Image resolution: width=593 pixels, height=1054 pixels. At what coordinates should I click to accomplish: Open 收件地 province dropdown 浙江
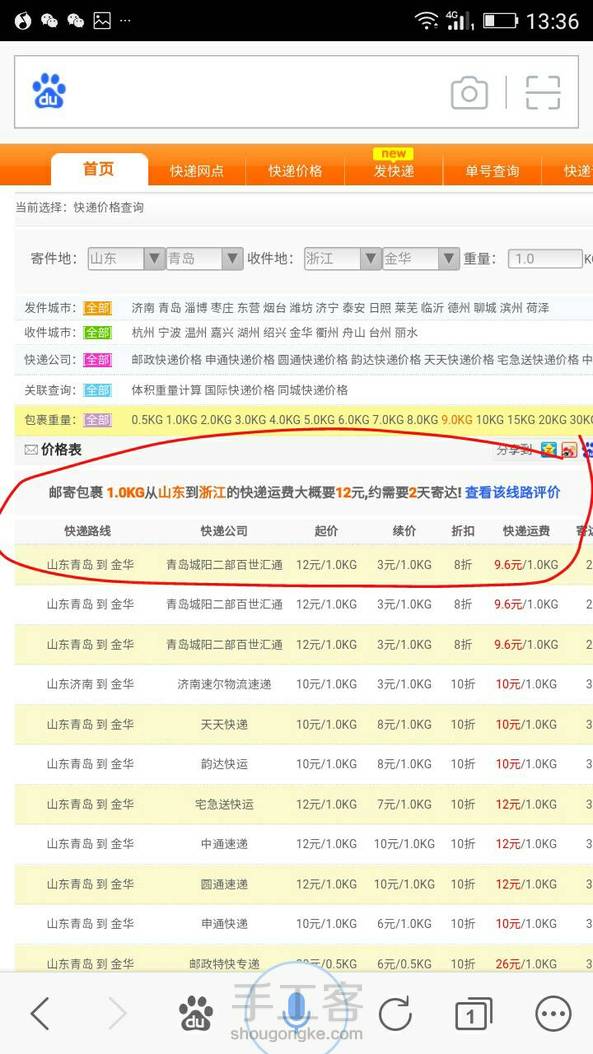(x=343, y=259)
